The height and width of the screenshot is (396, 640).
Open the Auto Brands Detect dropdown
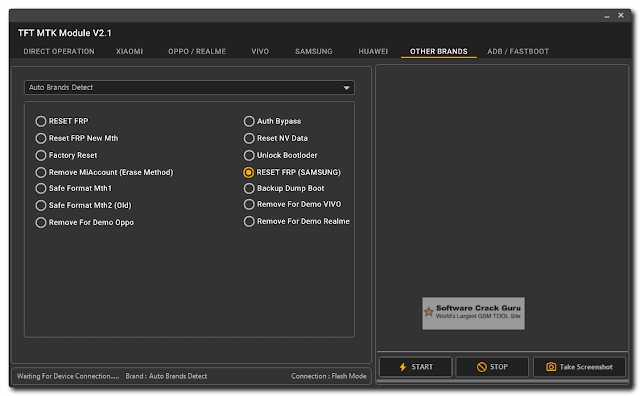tap(189, 88)
